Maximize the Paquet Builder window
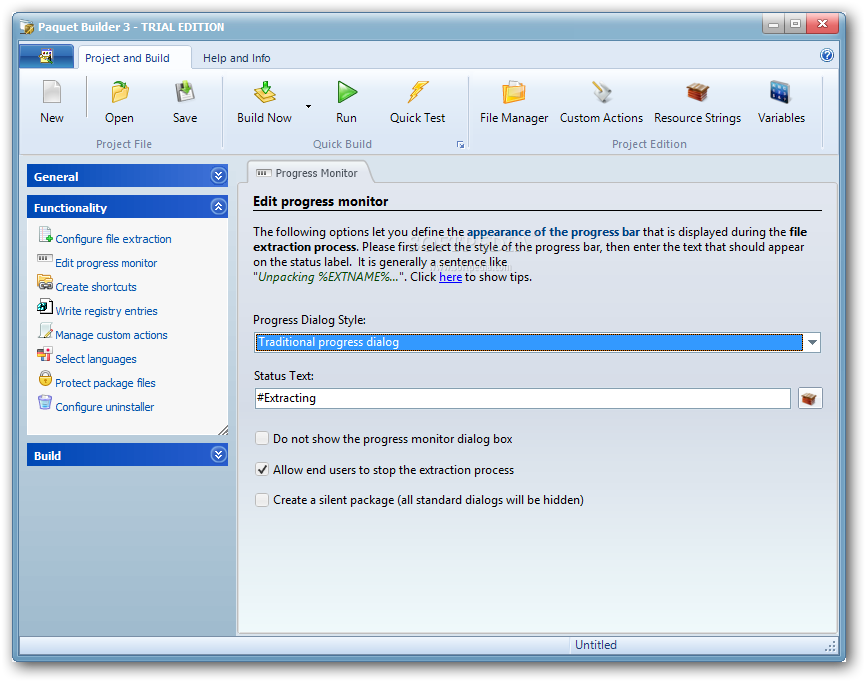866x682 pixels. coord(795,24)
